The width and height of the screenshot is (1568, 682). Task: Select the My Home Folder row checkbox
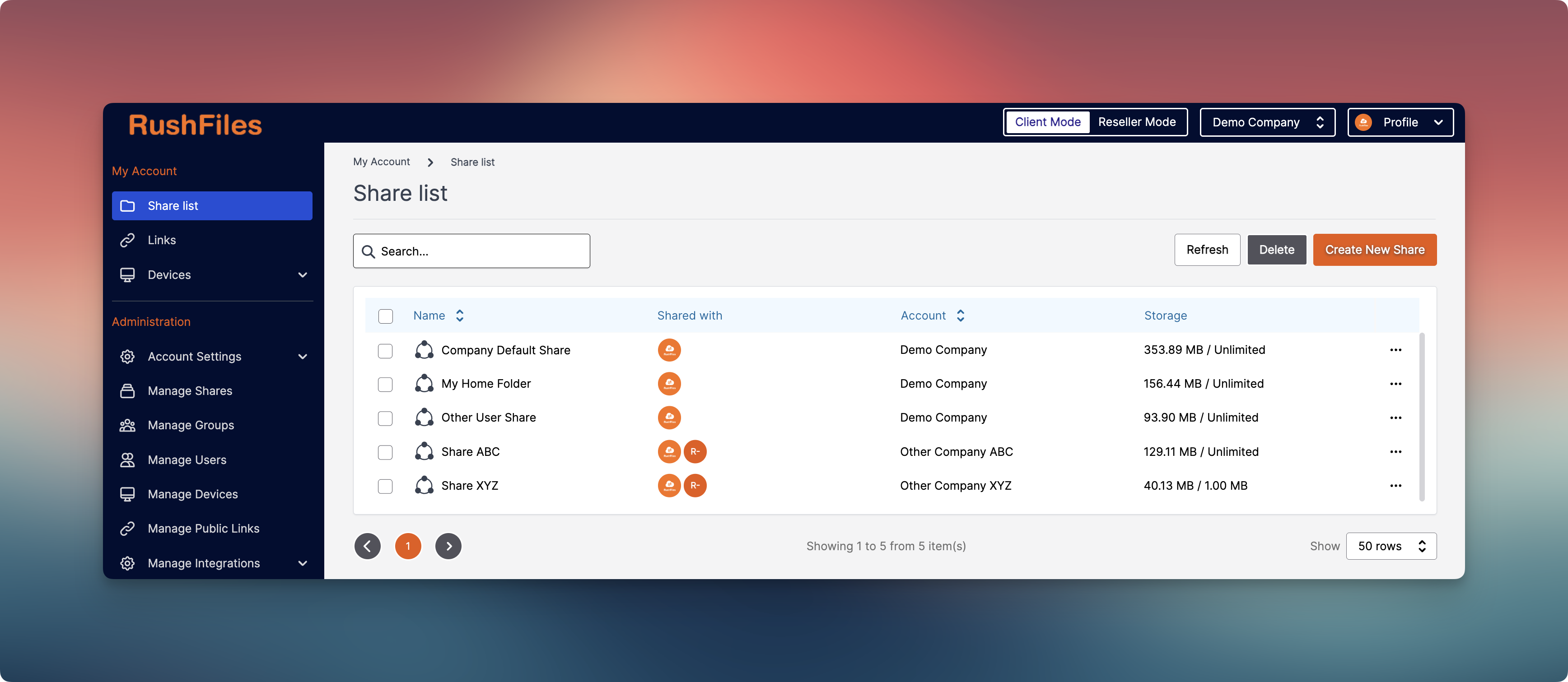click(385, 384)
